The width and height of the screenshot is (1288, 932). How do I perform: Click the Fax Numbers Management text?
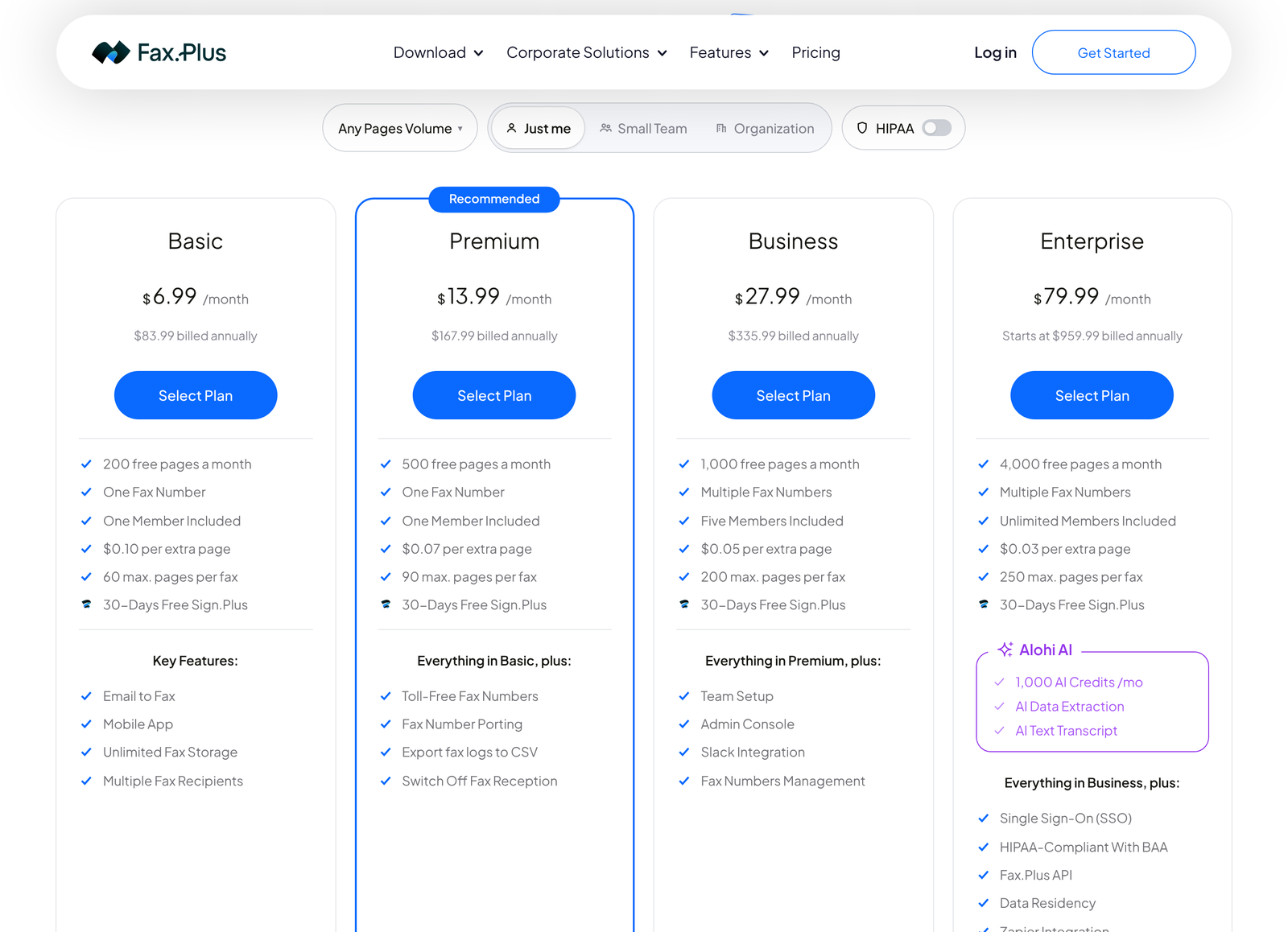tap(782, 781)
